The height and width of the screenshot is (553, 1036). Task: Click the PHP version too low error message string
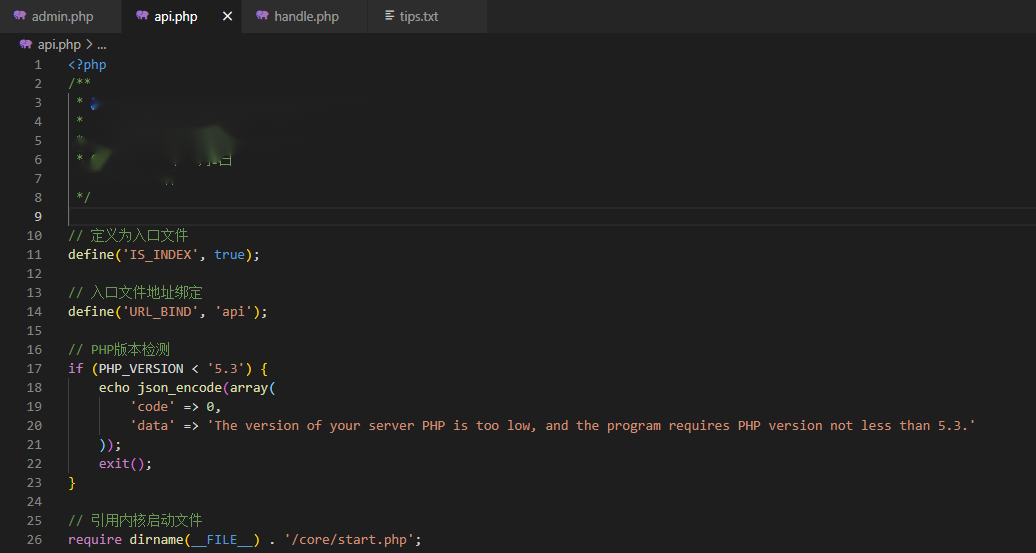coord(592,426)
